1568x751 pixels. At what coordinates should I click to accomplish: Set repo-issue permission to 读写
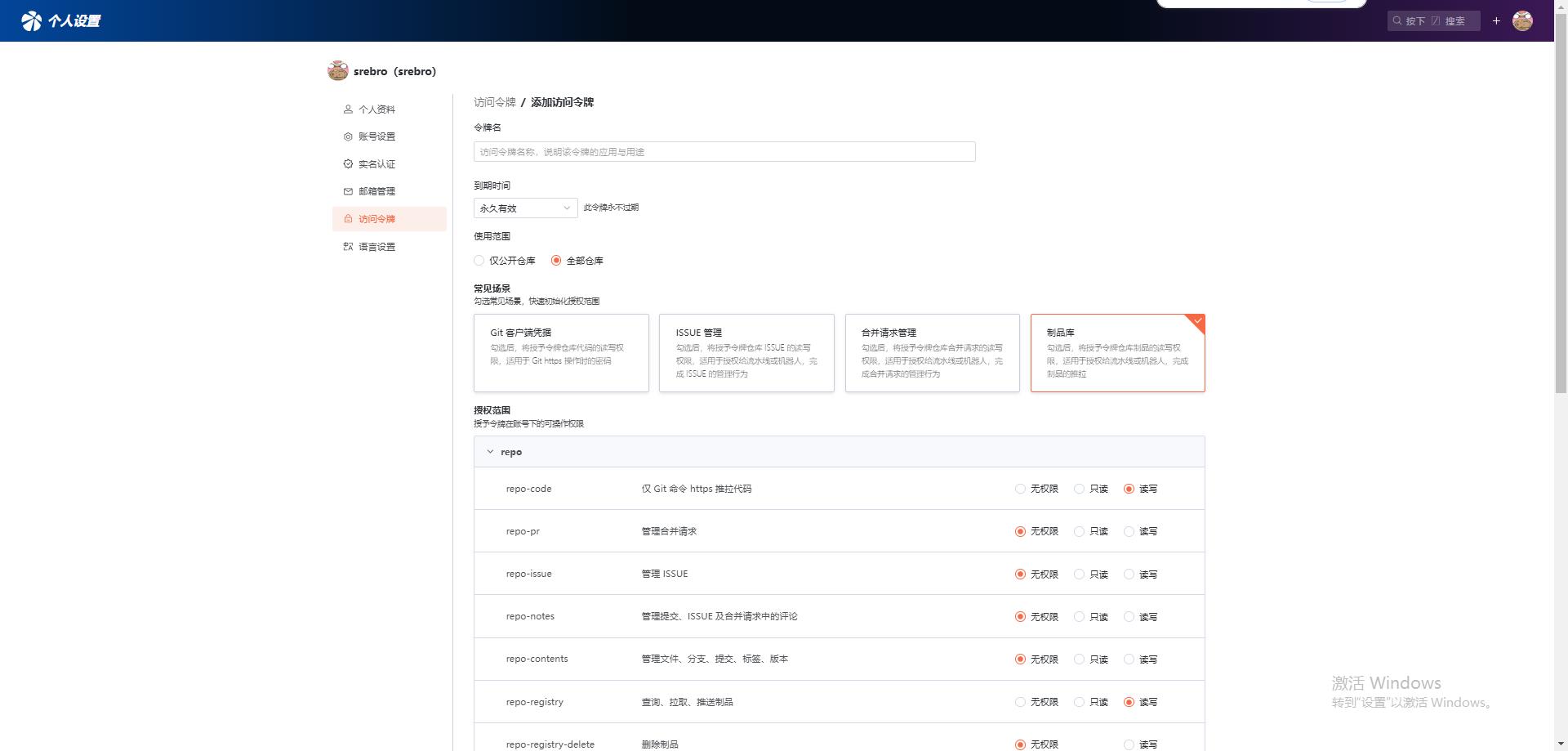point(1129,574)
